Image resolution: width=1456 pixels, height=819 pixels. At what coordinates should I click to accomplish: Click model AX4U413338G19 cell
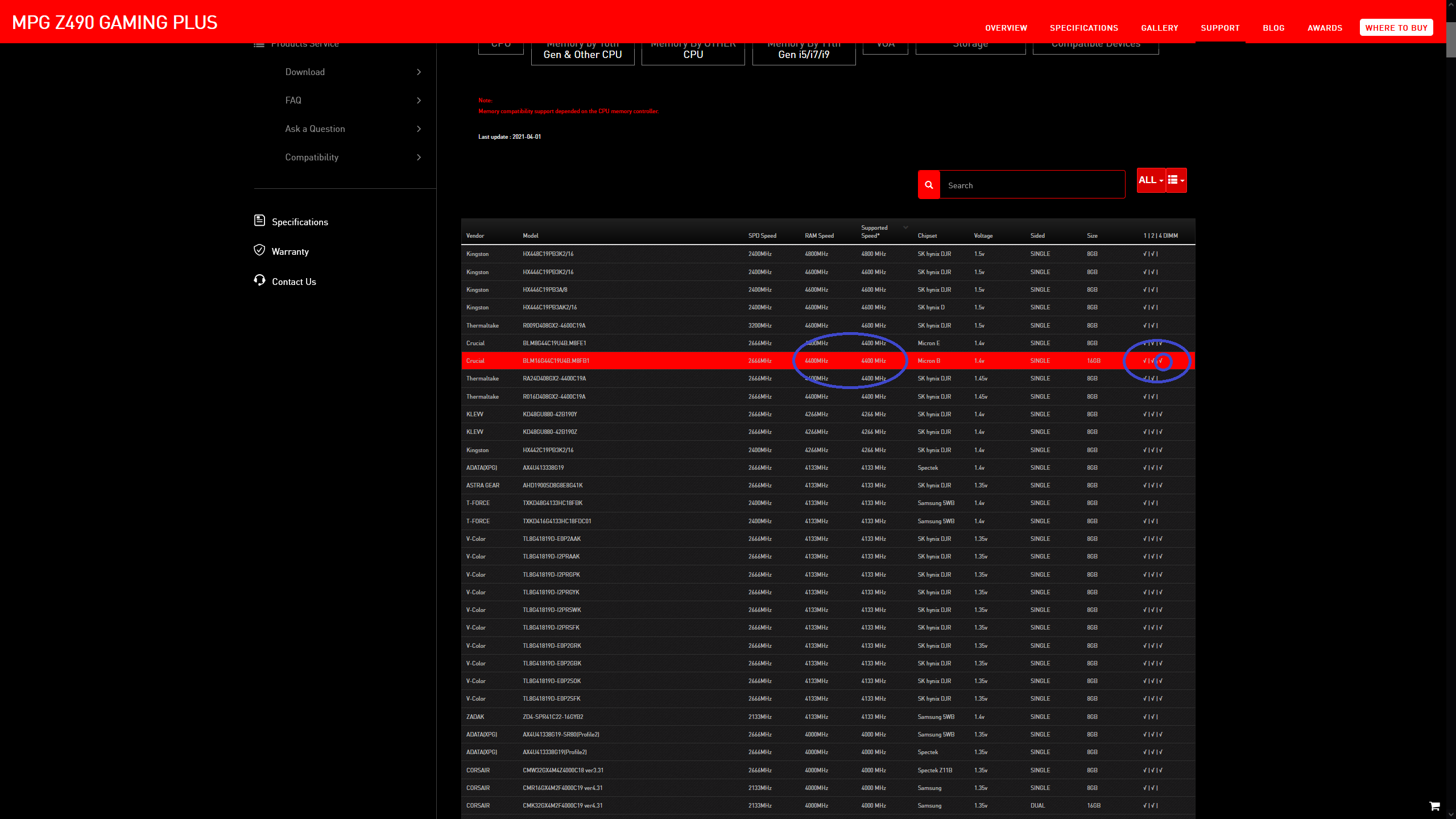[543, 468]
